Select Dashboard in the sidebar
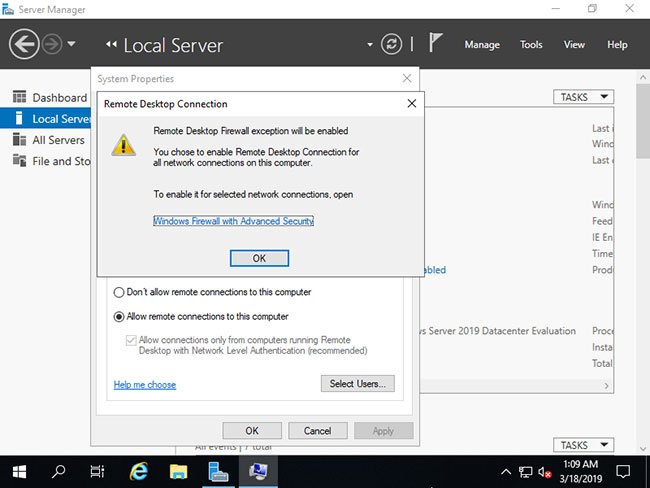Image resolution: width=650 pixels, height=488 pixels. tap(46, 97)
